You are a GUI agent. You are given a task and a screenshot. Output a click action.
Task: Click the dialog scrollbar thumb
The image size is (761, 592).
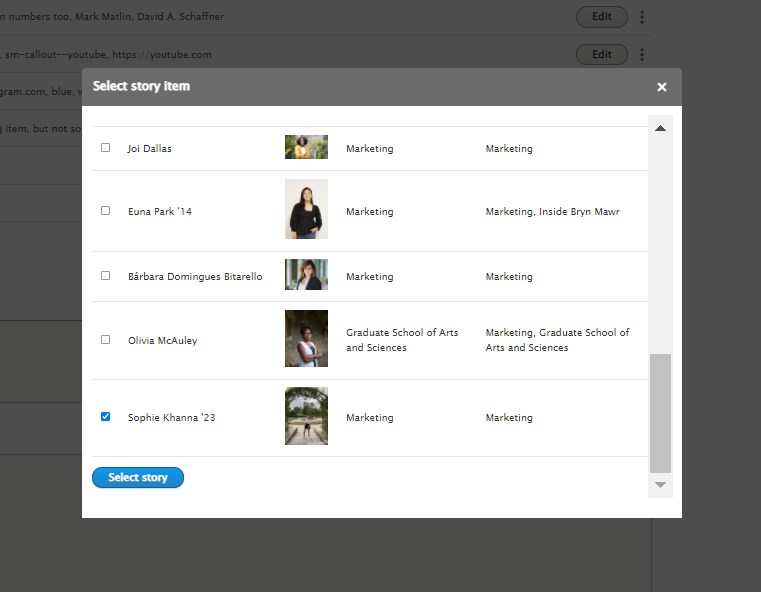(660, 413)
